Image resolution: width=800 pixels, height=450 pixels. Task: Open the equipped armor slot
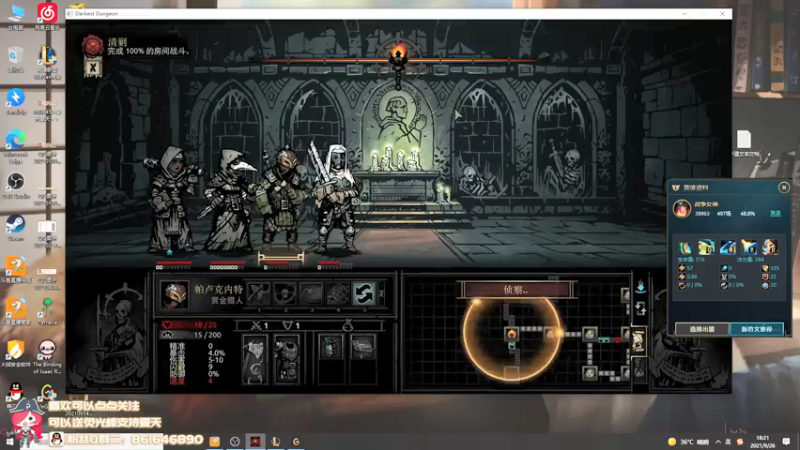tap(286, 359)
